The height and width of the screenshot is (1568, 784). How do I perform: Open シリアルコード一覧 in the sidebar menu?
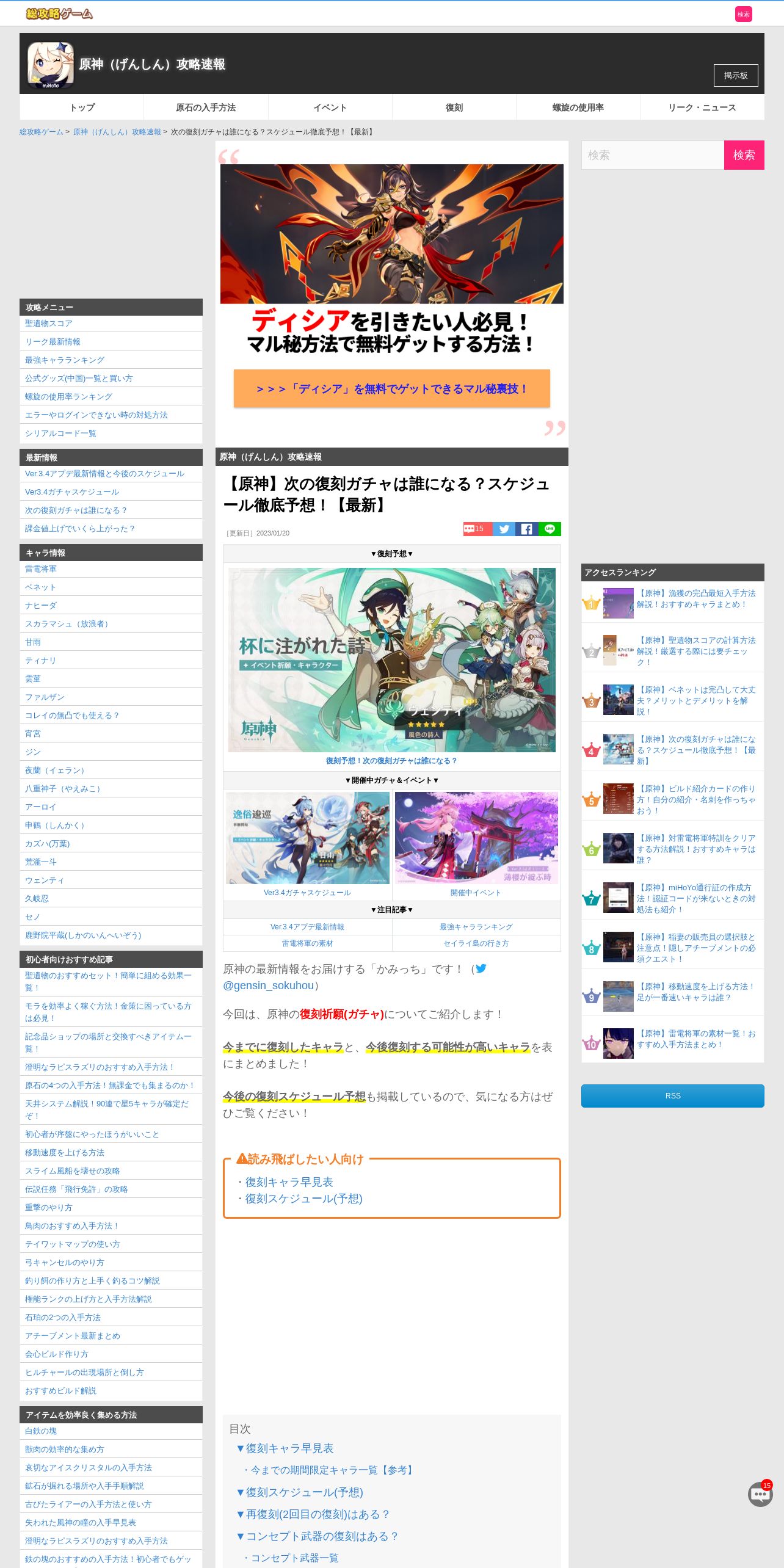pyautogui.click(x=60, y=434)
